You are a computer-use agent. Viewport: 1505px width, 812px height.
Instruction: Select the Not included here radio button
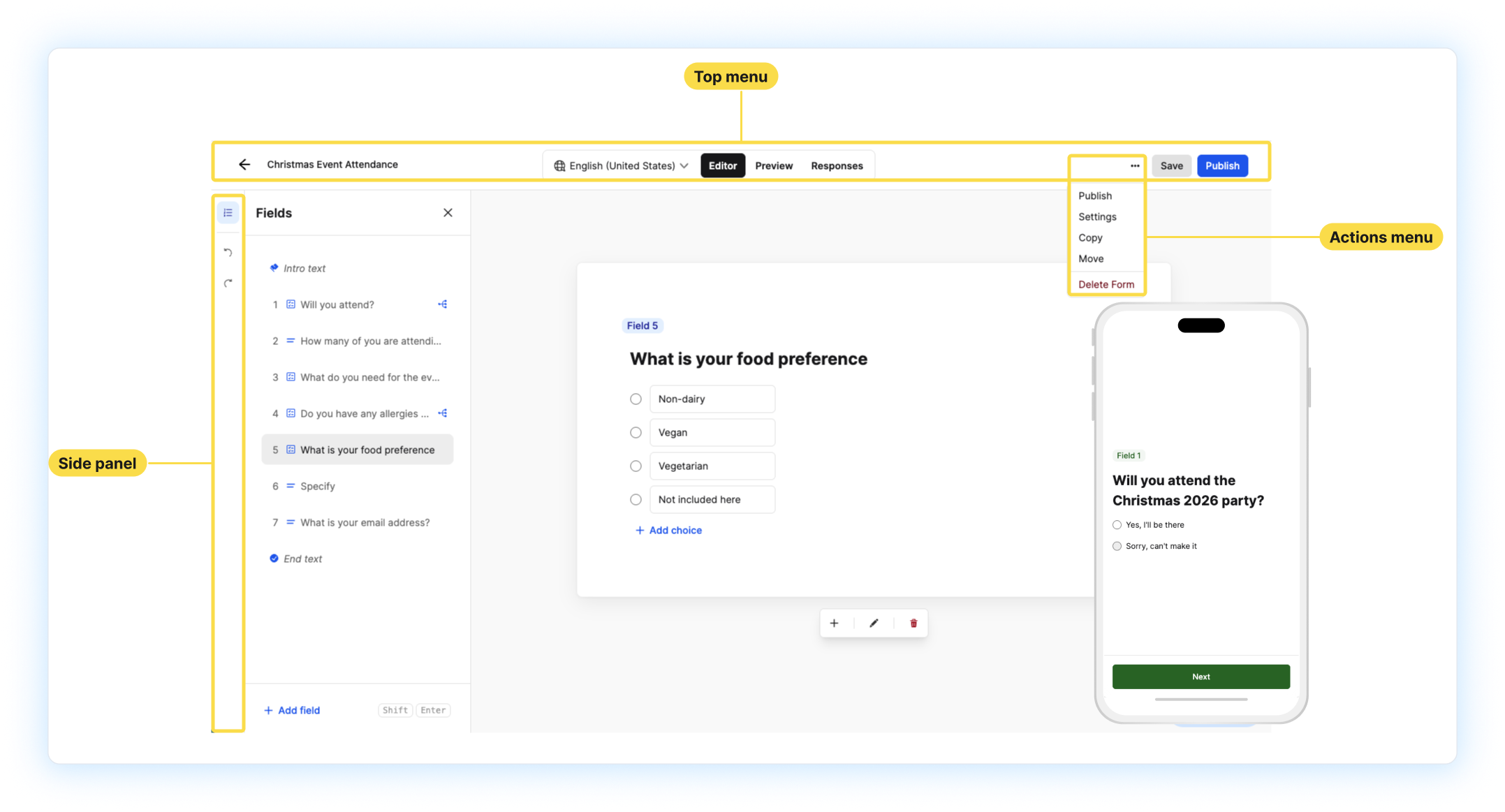pos(636,500)
